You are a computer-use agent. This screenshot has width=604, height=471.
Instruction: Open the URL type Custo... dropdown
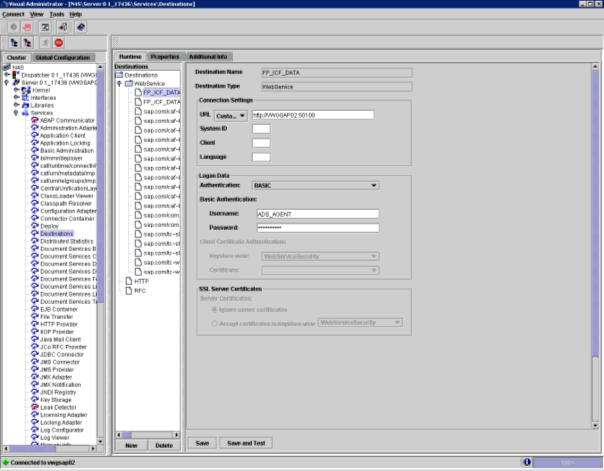click(231, 116)
